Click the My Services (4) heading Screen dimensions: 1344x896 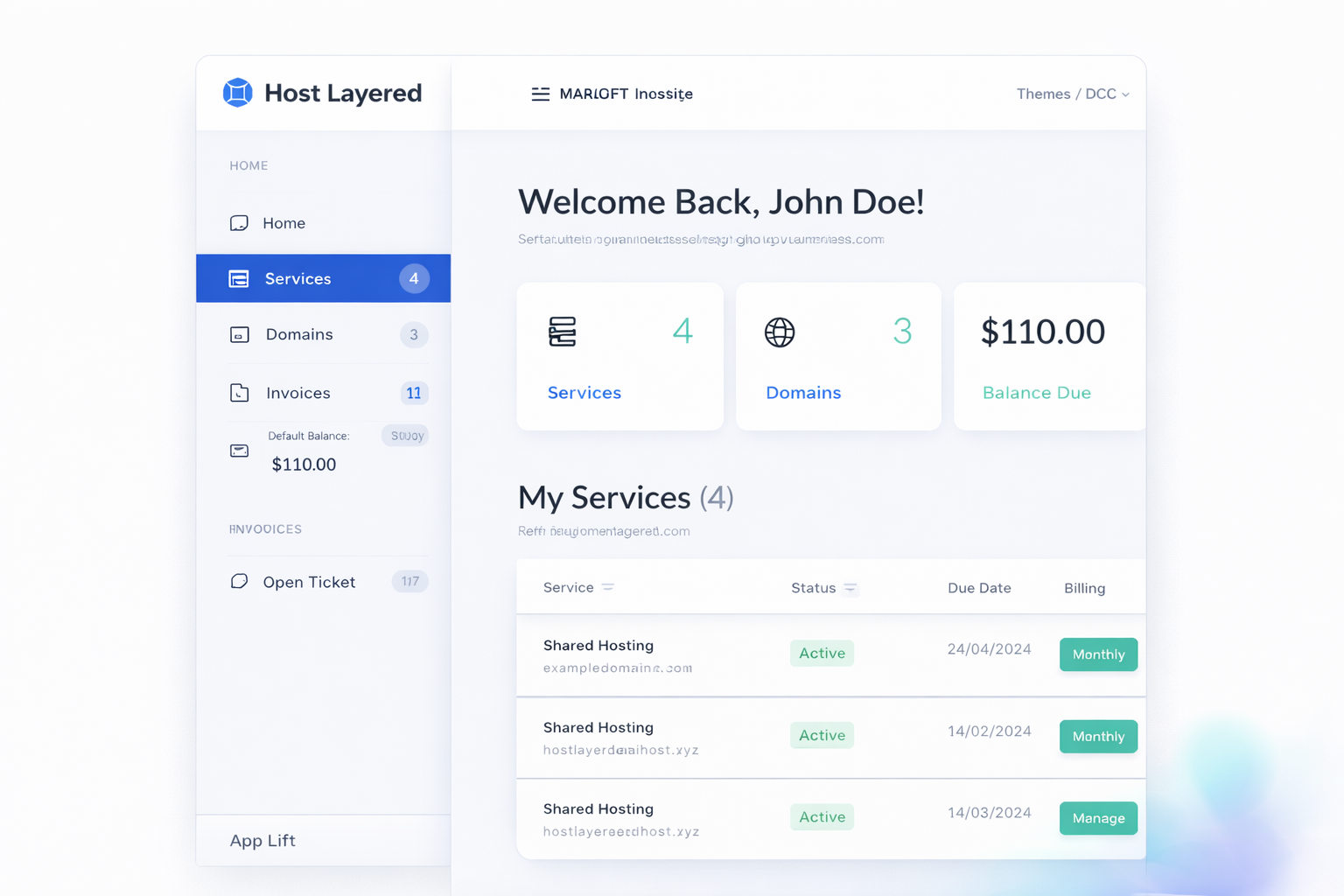click(626, 498)
